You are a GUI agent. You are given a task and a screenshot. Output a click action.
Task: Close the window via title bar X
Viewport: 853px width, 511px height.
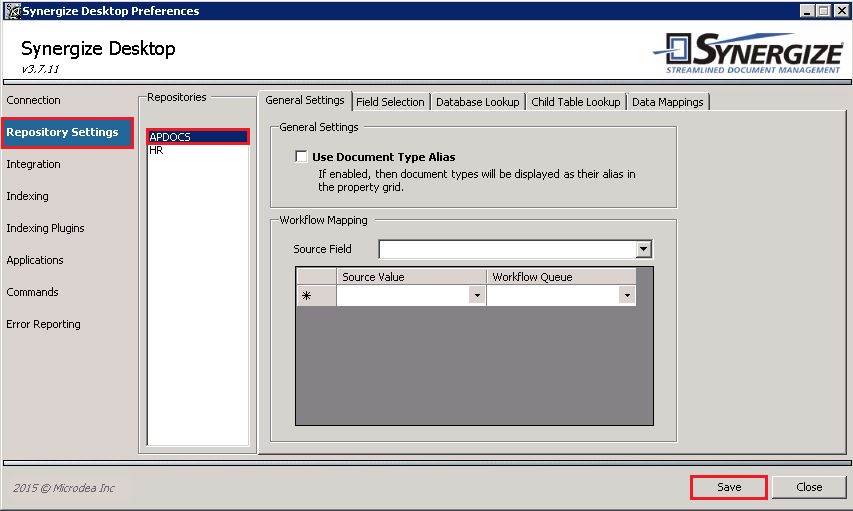pyautogui.click(x=840, y=10)
